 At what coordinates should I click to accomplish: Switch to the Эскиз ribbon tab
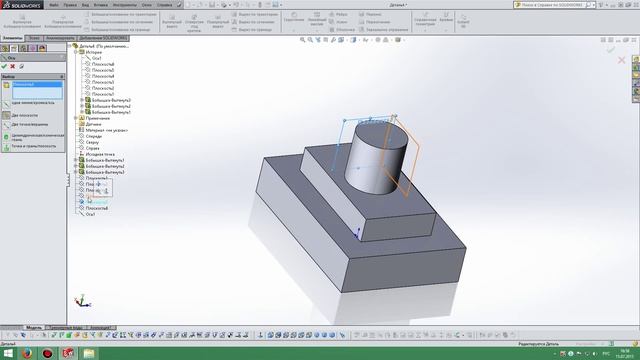pyautogui.click(x=34, y=38)
